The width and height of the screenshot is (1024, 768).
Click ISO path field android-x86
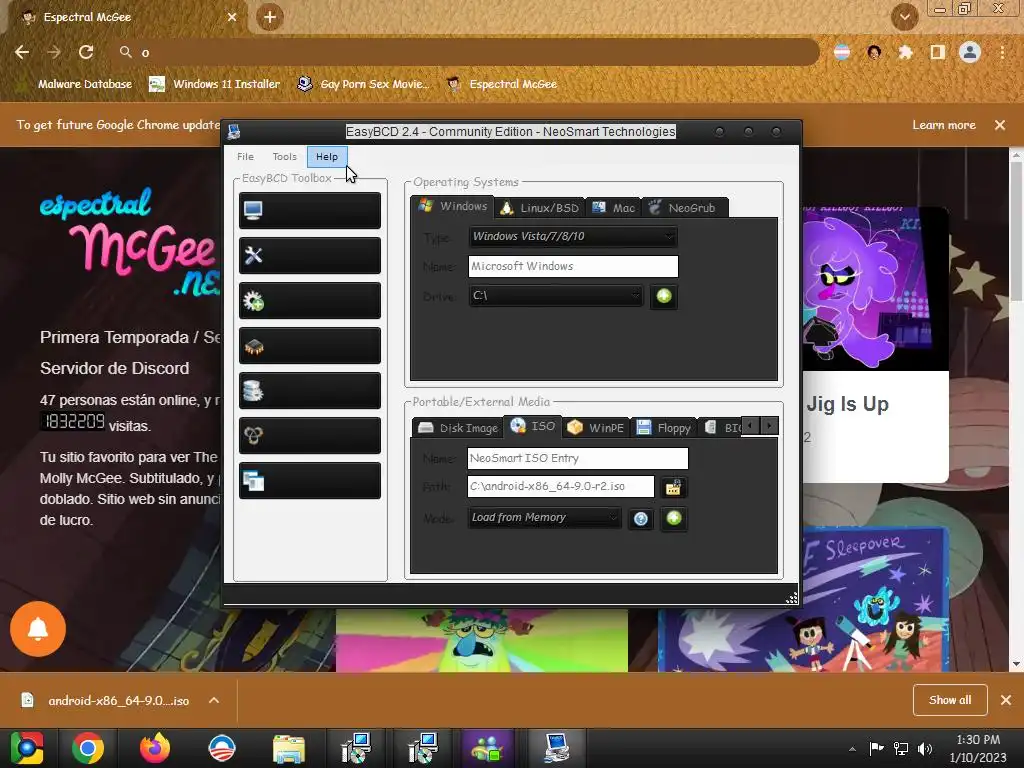pos(561,487)
